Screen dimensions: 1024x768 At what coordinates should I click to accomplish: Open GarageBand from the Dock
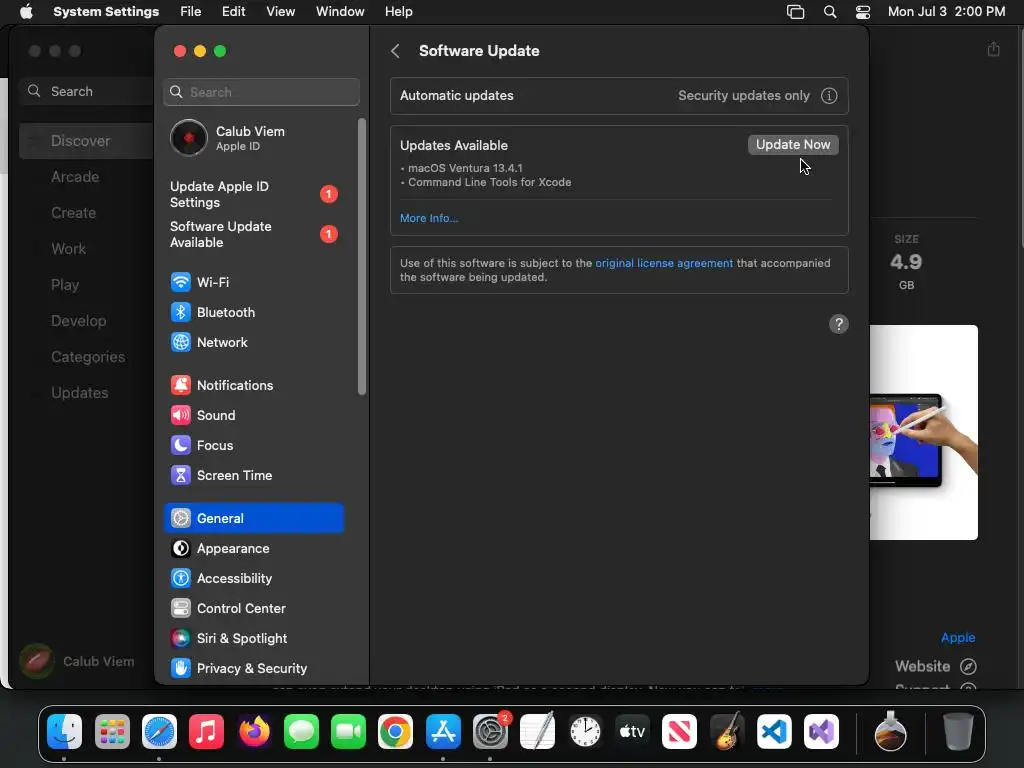727,731
